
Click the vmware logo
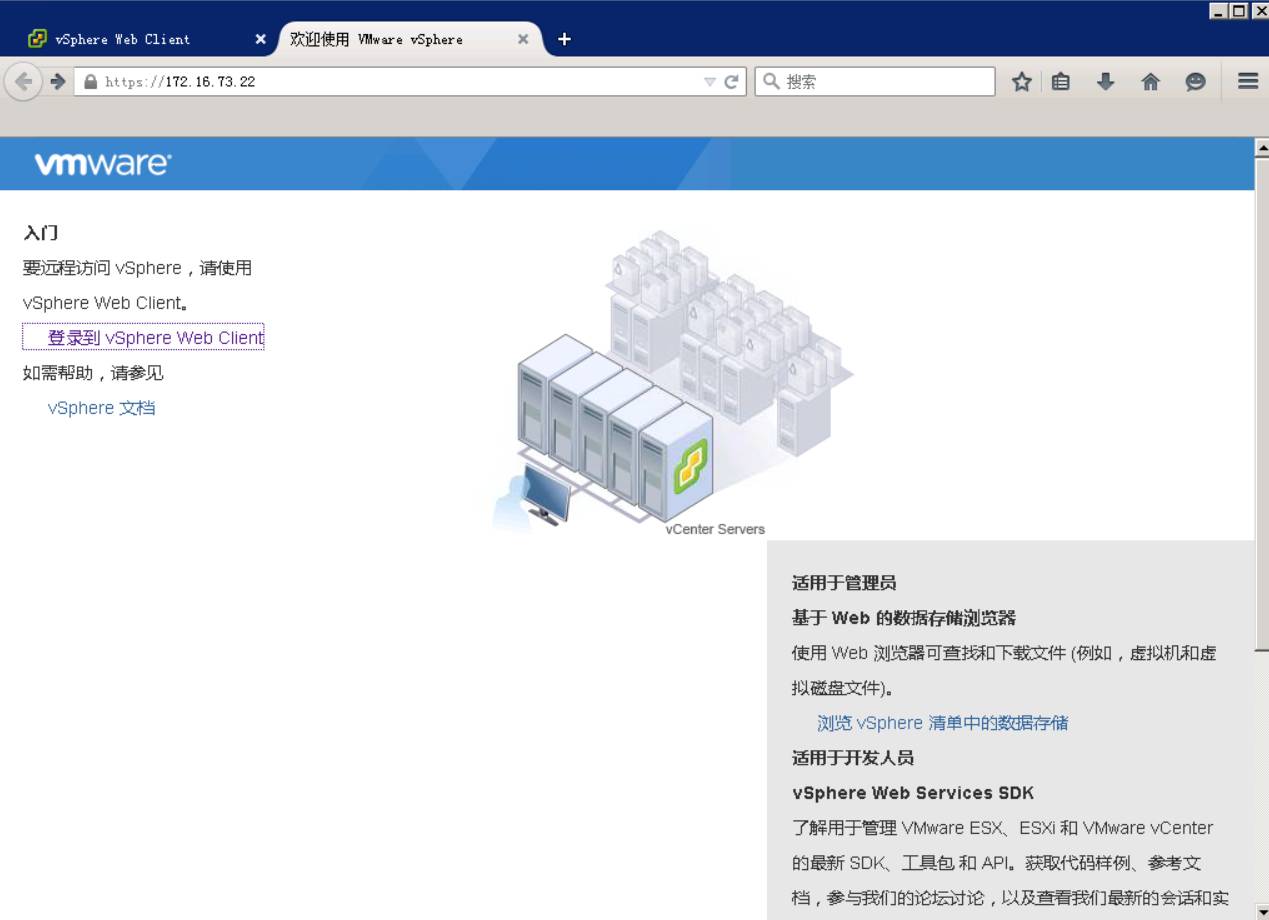click(103, 164)
